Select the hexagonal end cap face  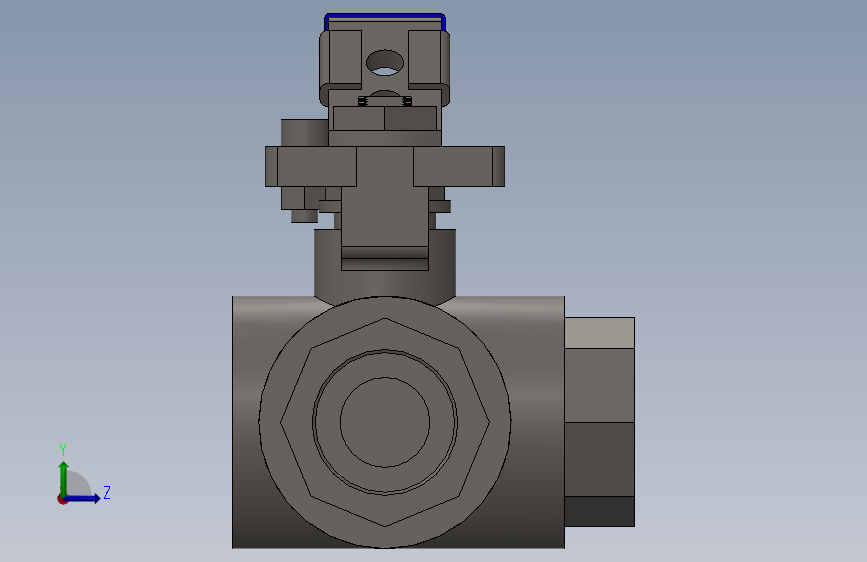coord(385,422)
